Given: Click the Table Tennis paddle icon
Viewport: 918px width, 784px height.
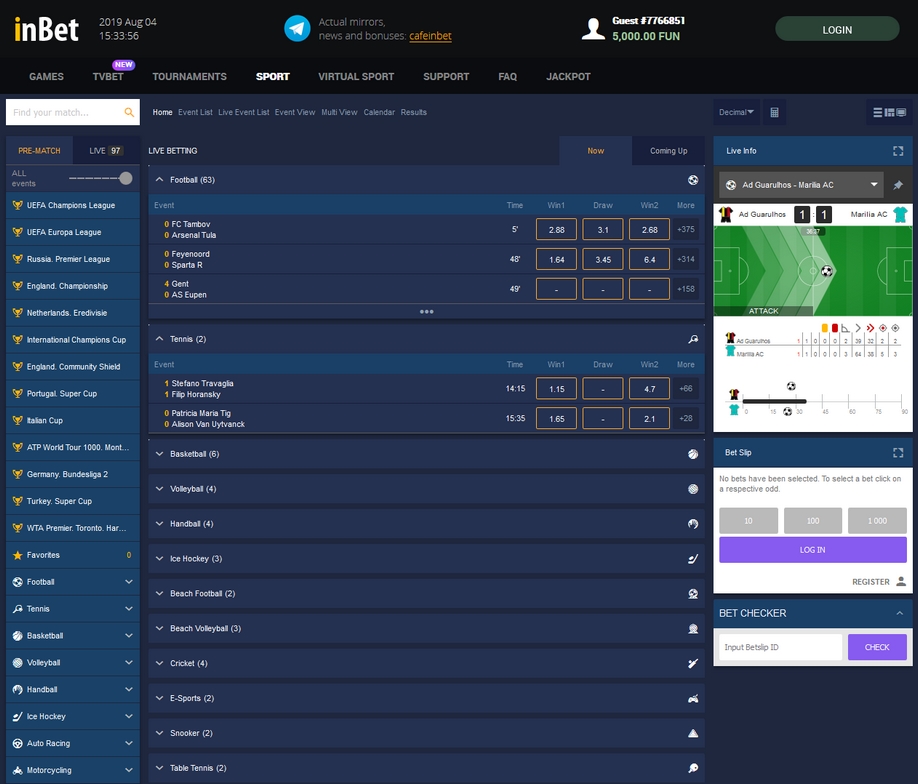Looking at the screenshot, I should point(693,768).
